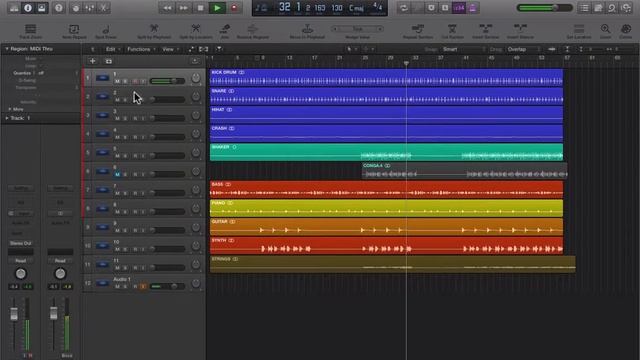Toggle input monitoring on Audio 1 track
Screen dimensions: 640x360
[x=143, y=287]
